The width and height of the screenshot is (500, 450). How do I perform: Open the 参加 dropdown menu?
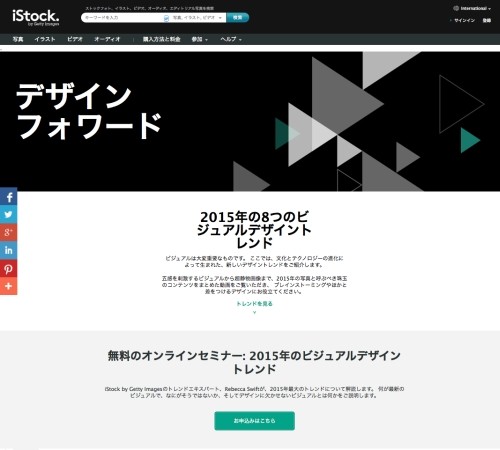tap(199, 39)
